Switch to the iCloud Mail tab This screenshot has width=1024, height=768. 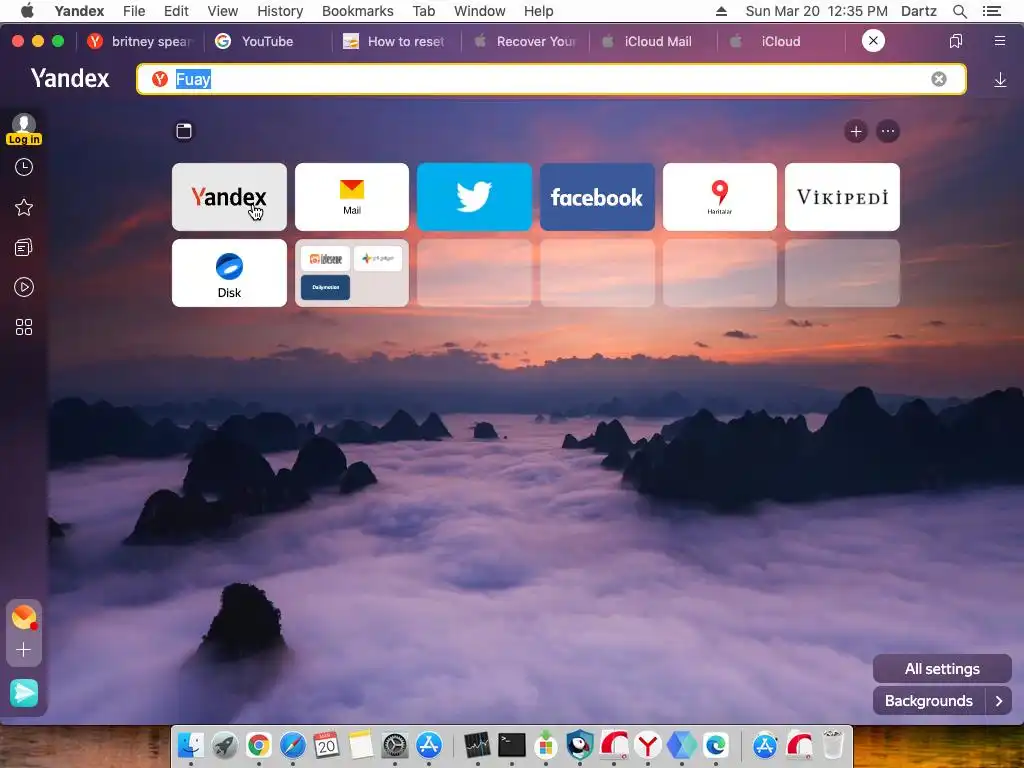click(x=653, y=41)
